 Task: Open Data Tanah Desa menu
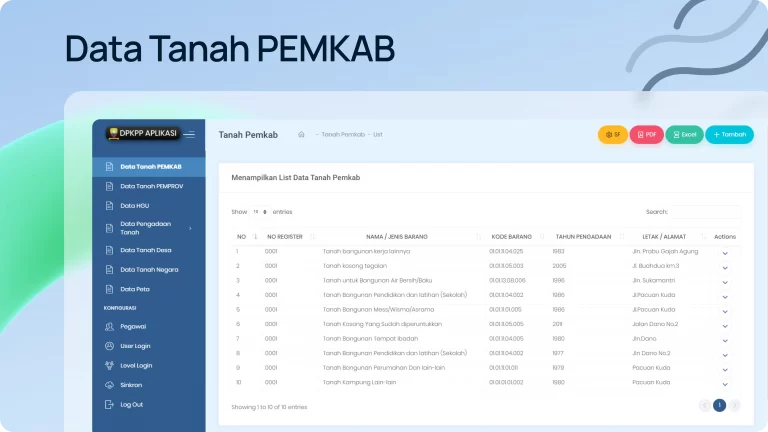click(x=149, y=250)
